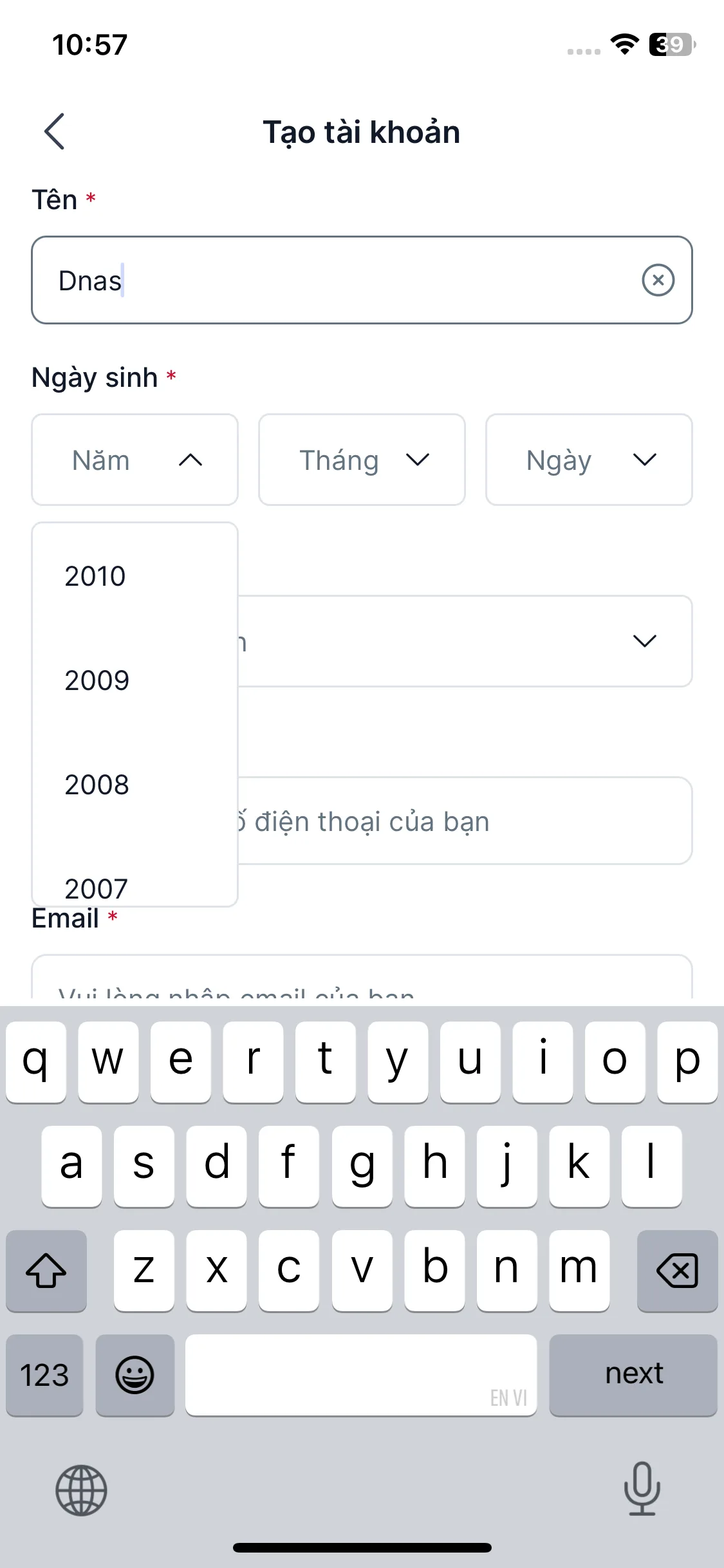Type the letter q key
Screen dimensions: 724x1568
36,1061
